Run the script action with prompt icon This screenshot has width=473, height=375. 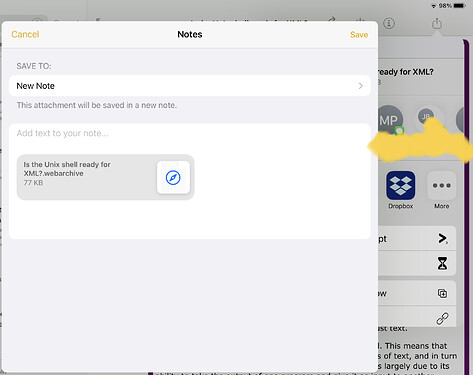pyautogui.click(x=442, y=238)
